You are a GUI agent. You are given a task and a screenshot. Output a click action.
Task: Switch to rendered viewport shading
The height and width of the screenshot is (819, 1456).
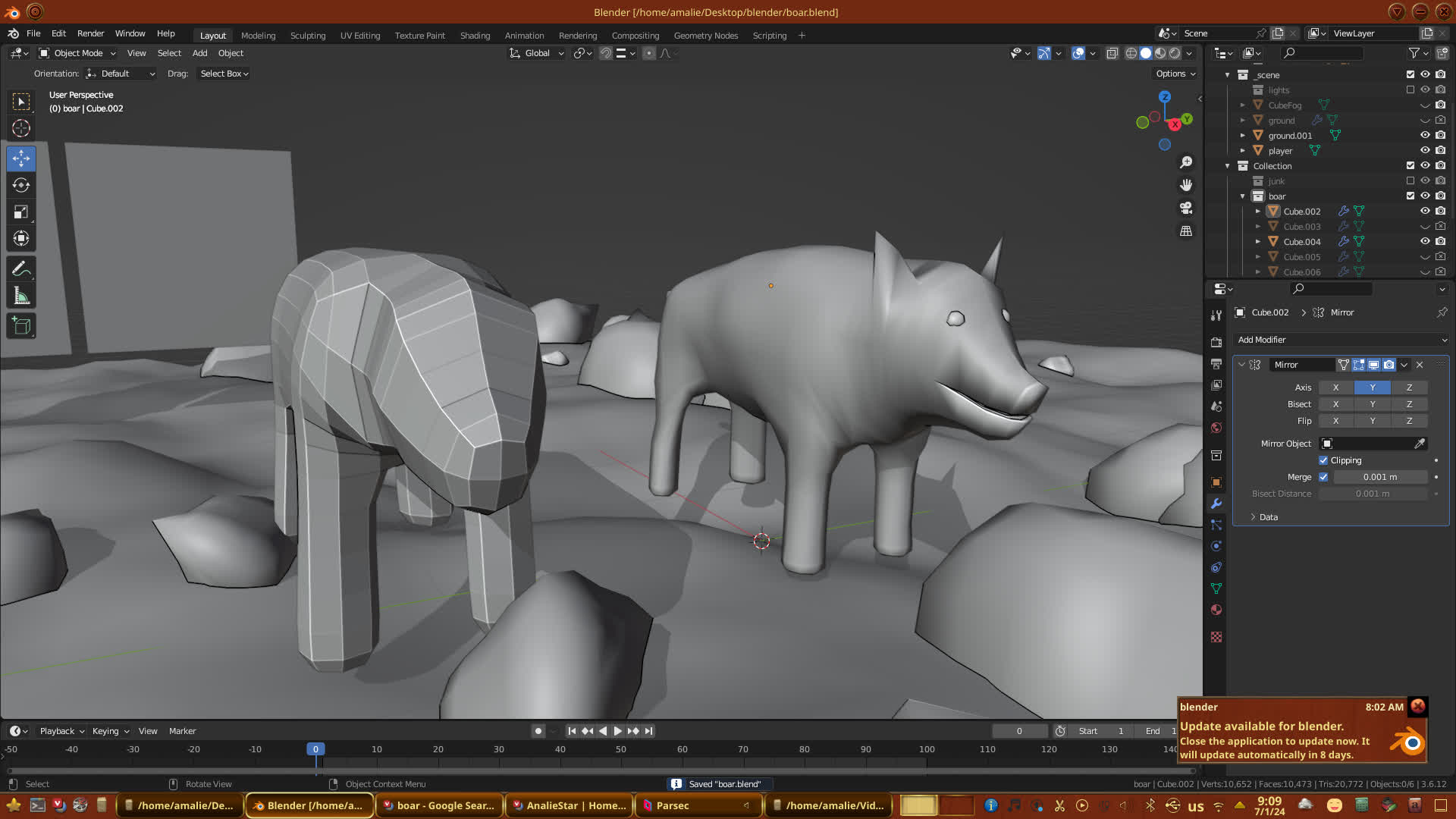point(1175,53)
